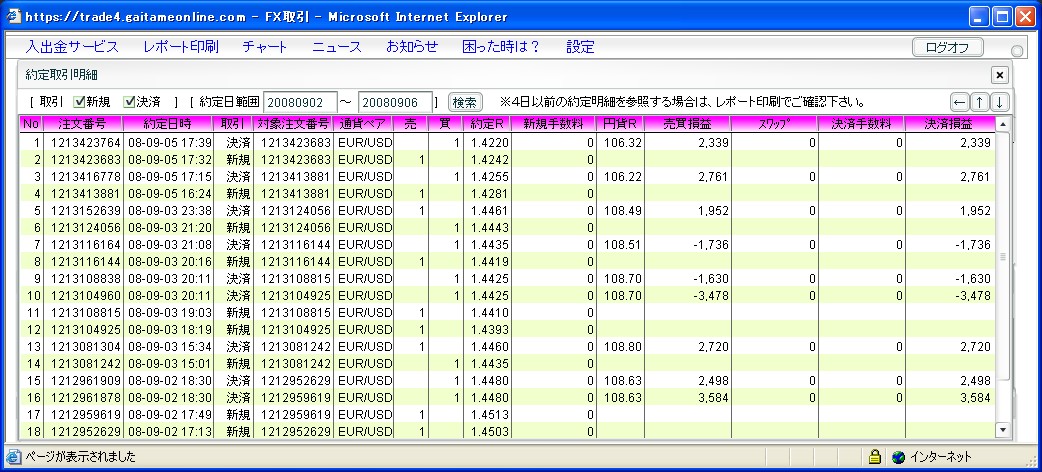
Task: Click end date field 20080906
Action: [x=395, y=102]
